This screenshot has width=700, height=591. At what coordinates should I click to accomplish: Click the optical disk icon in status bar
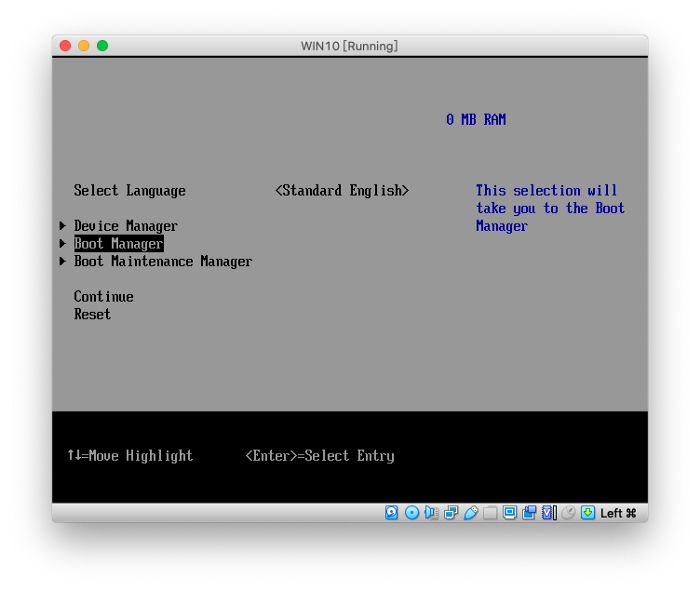(x=411, y=513)
